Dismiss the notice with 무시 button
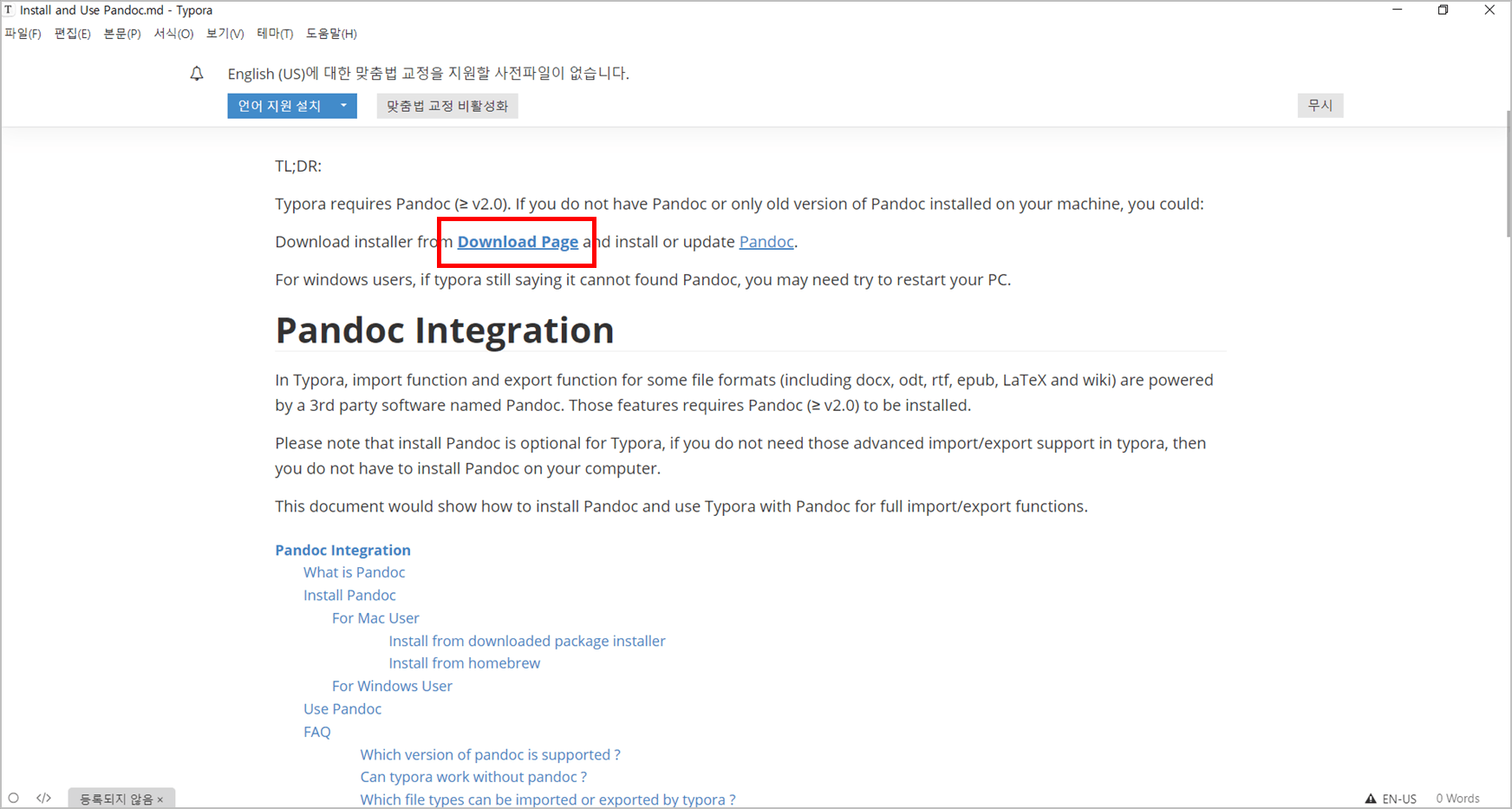The image size is (1512, 809). coord(1320,105)
